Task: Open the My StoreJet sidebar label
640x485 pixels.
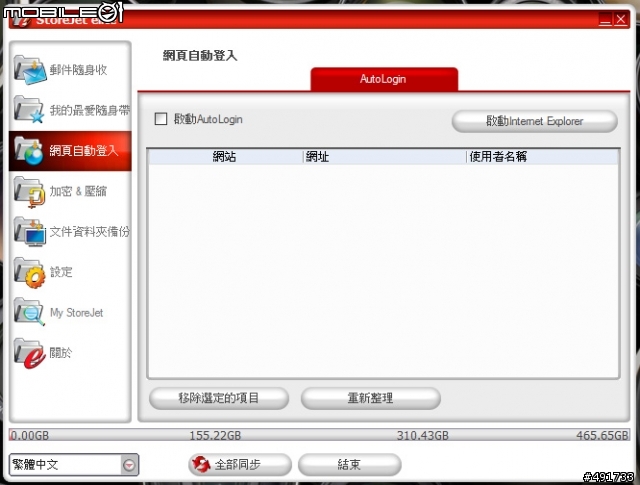Action: click(x=76, y=313)
